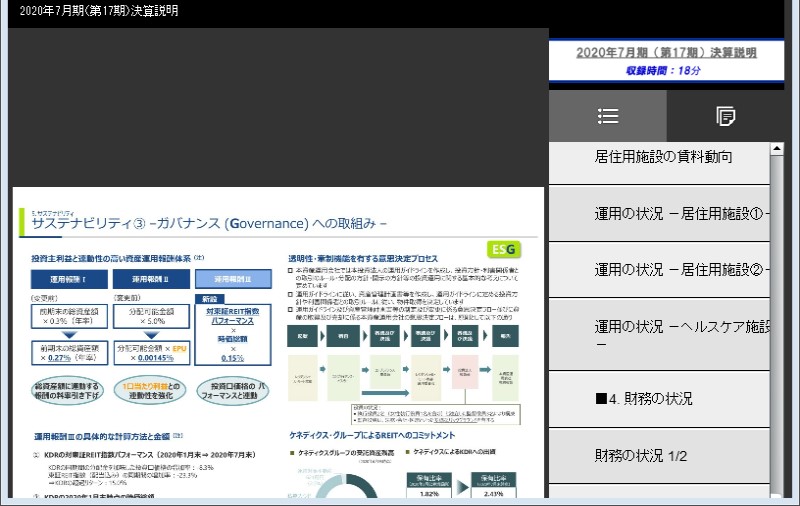Select chapter 運用の状況 －ヘルスケア施設

659,335
